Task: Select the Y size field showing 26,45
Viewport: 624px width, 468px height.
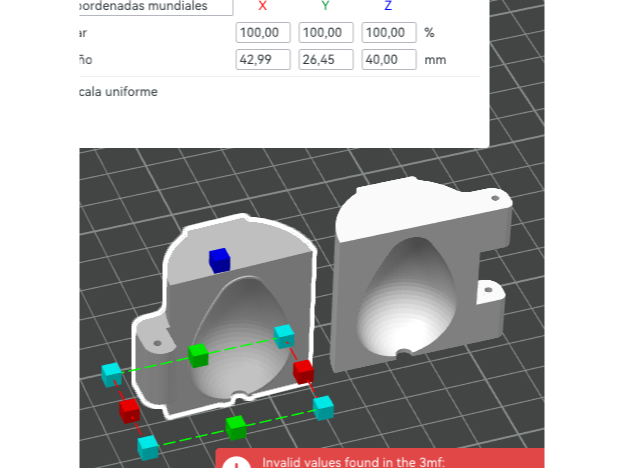Action: (x=325, y=60)
